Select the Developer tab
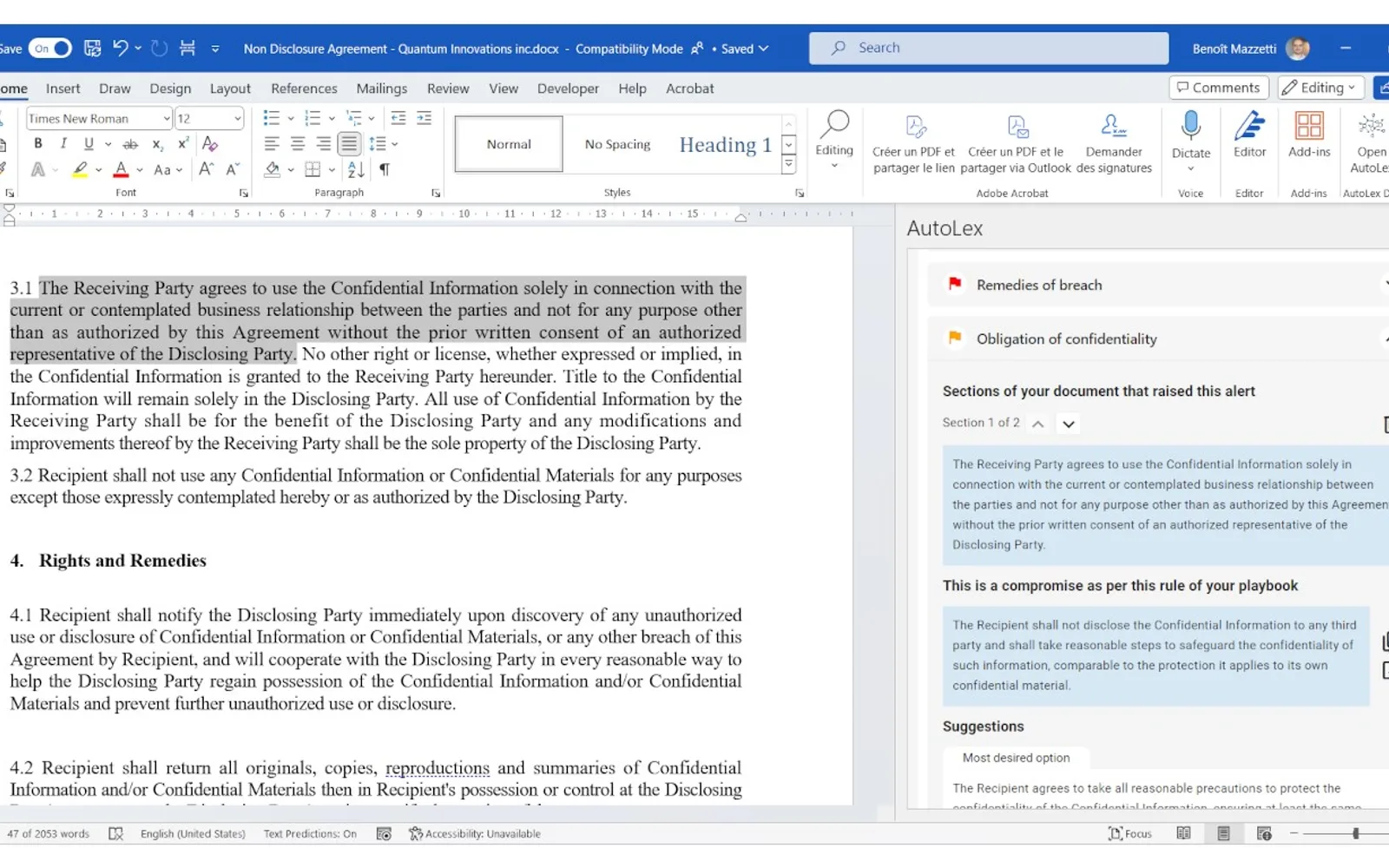Screen dimensions: 1389x868 pos(568,89)
